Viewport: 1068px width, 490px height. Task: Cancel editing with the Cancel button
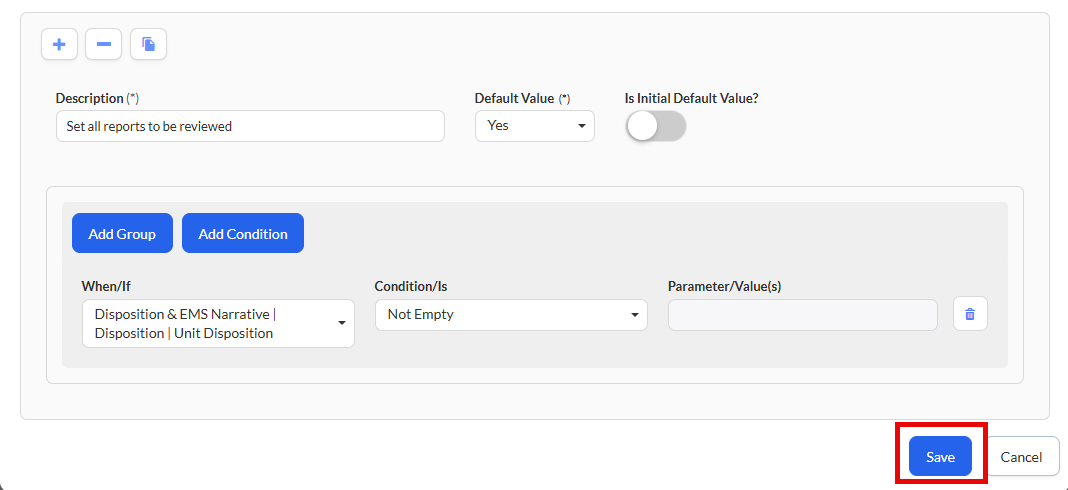(1021, 457)
